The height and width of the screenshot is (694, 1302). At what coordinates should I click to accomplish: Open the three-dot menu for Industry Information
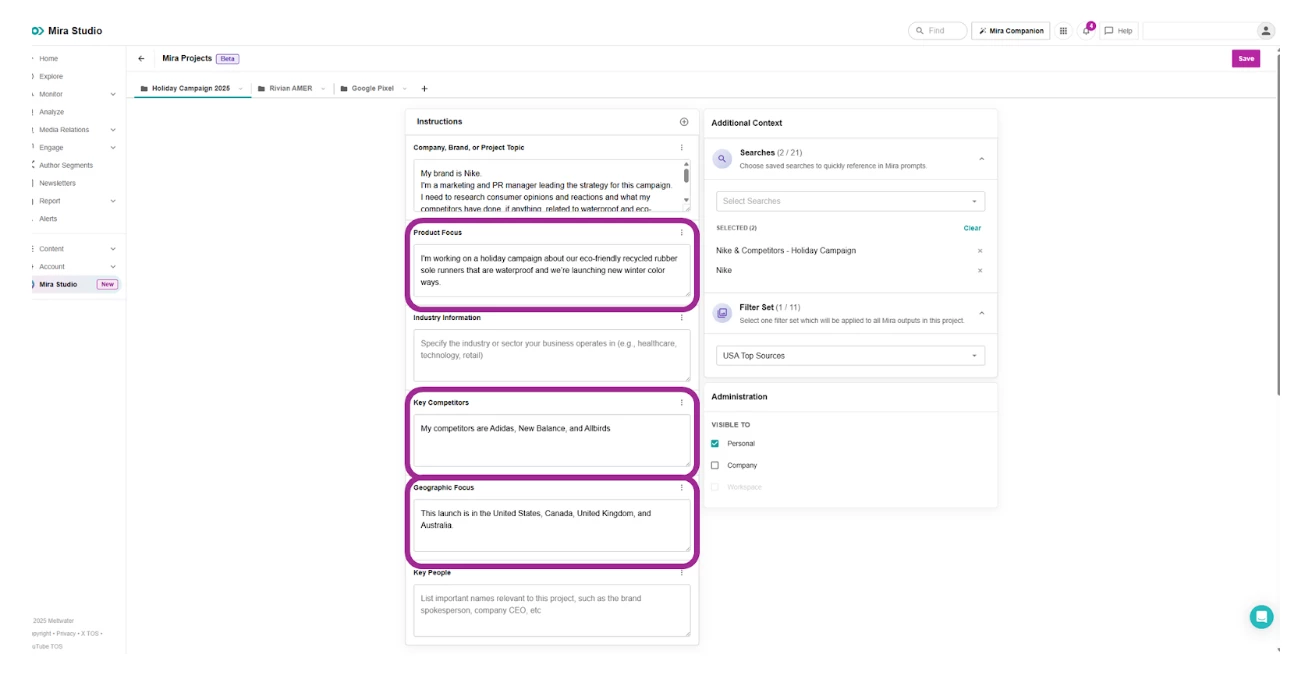pyautogui.click(x=682, y=318)
